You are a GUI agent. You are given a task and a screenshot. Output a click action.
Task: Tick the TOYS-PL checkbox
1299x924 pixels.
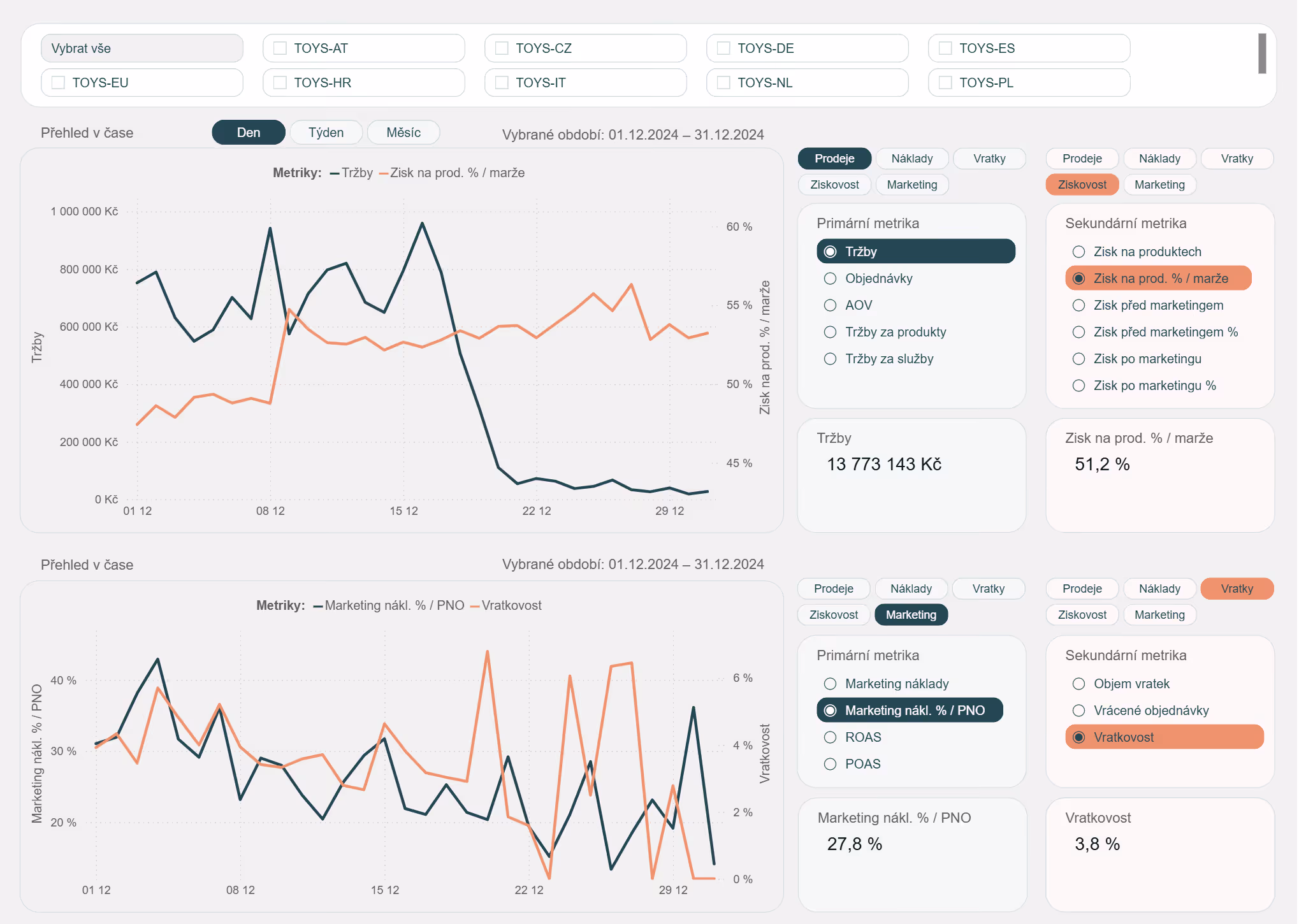click(x=945, y=83)
